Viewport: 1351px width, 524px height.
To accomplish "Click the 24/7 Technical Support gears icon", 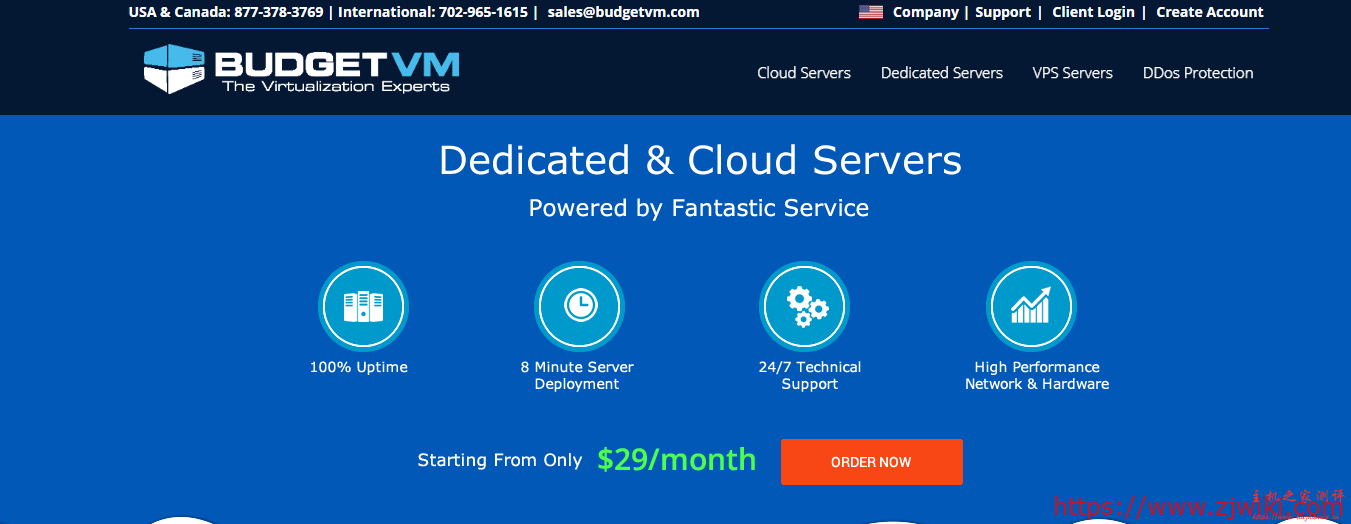I will tap(806, 306).
